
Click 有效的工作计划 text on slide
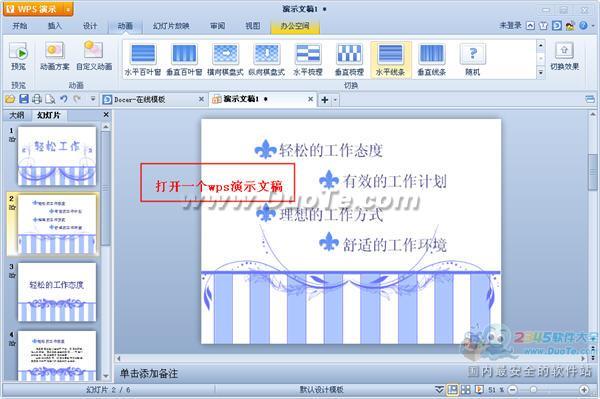(x=395, y=181)
